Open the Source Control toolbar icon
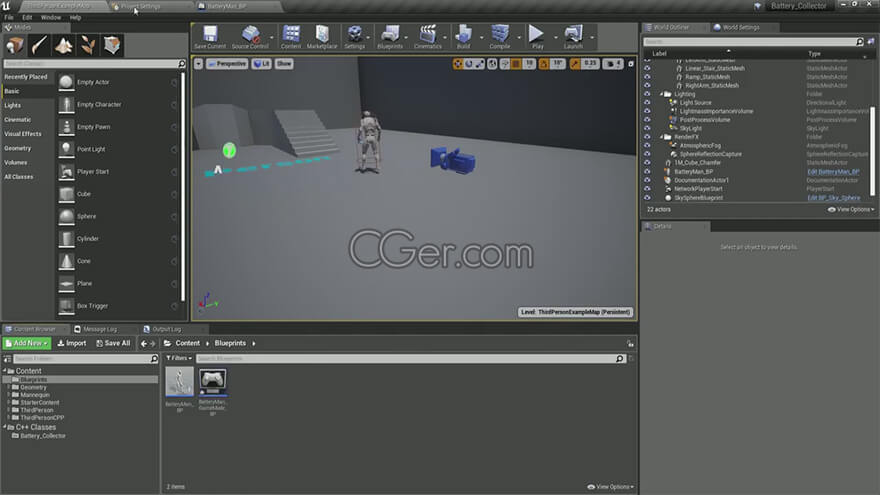Screen dimensions: 880x495 pyautogui.click(x=250, y=34)
